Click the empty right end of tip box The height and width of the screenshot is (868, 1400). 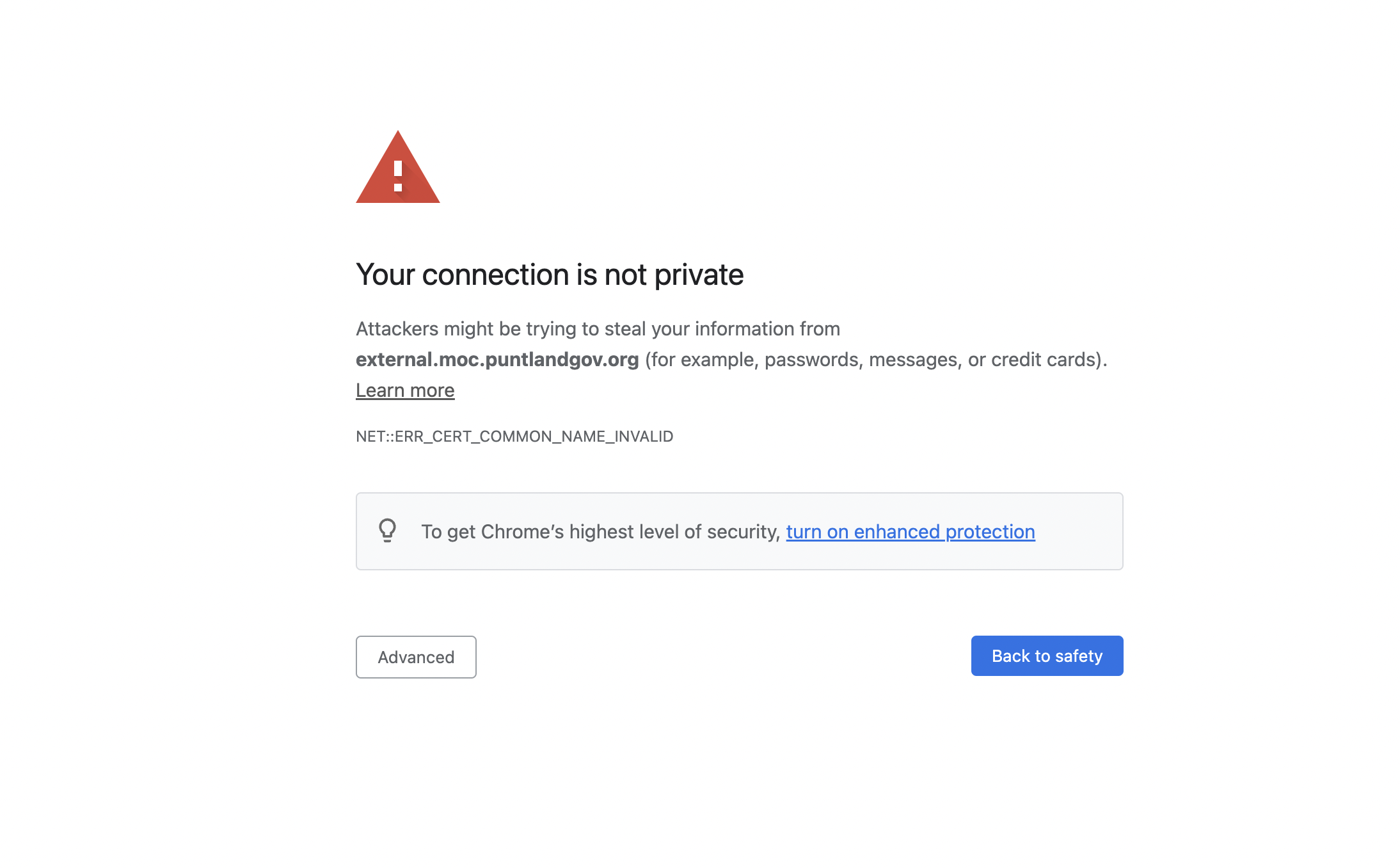coord(1079,531)
